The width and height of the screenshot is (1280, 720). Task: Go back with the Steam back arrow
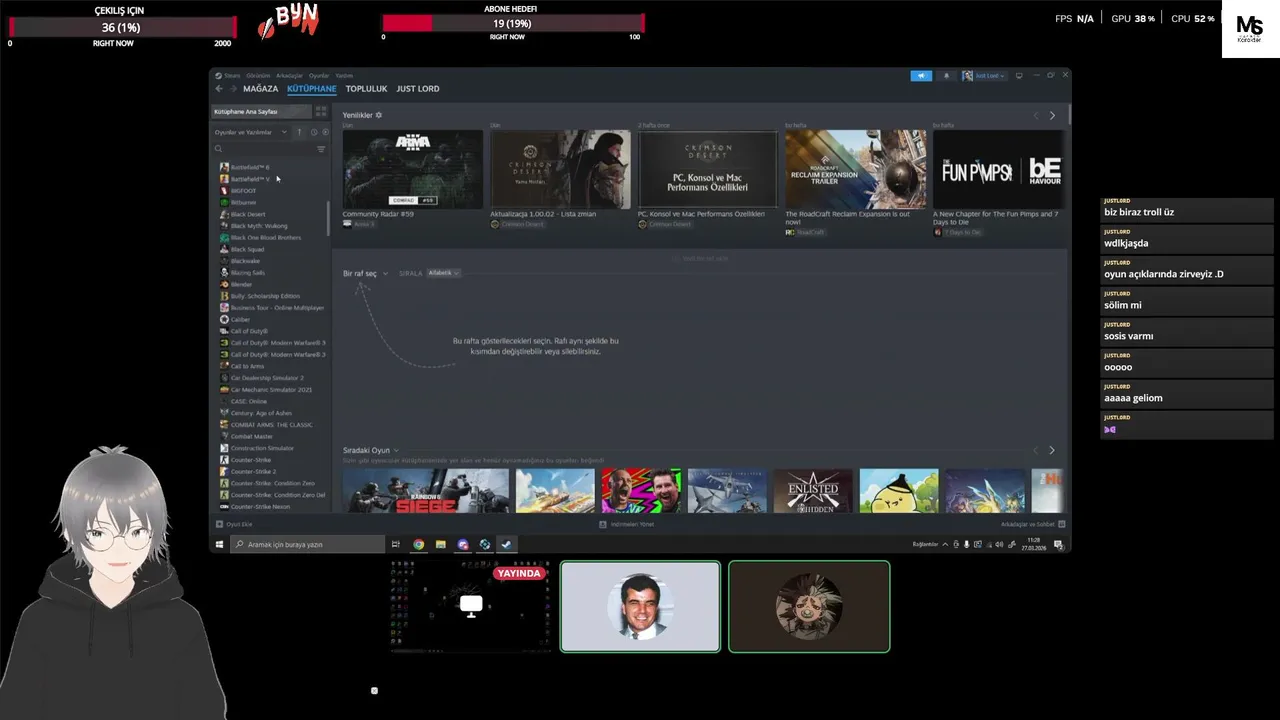click(x=219, y=89)
